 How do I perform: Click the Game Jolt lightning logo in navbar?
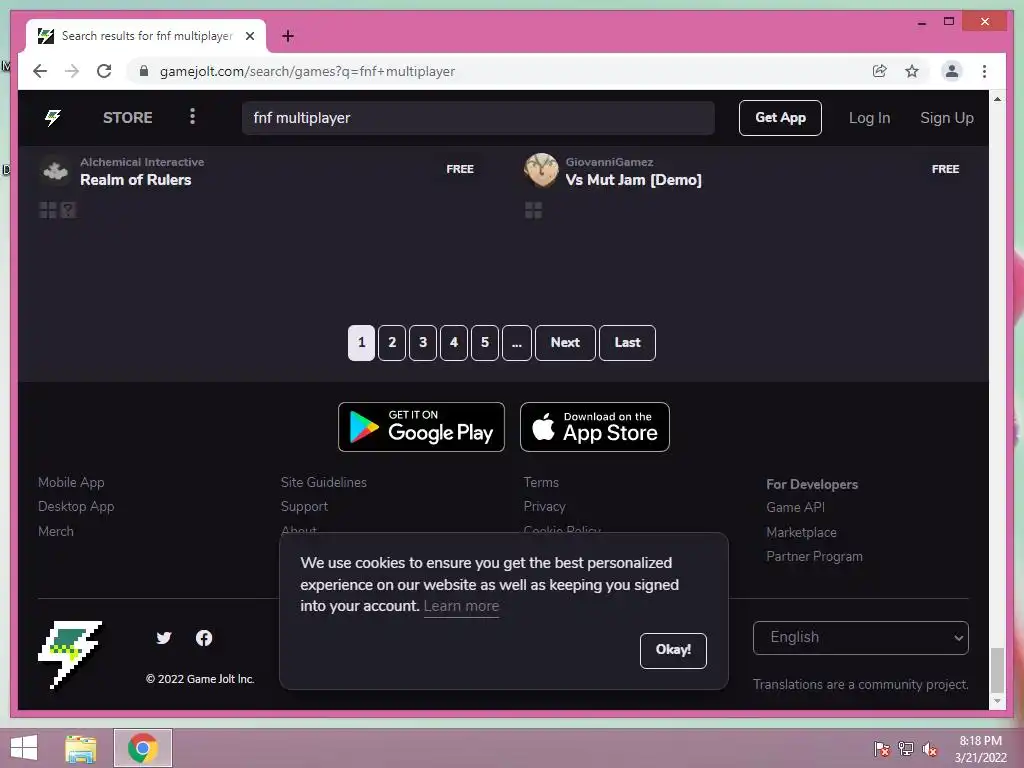[x=53, y=118]
